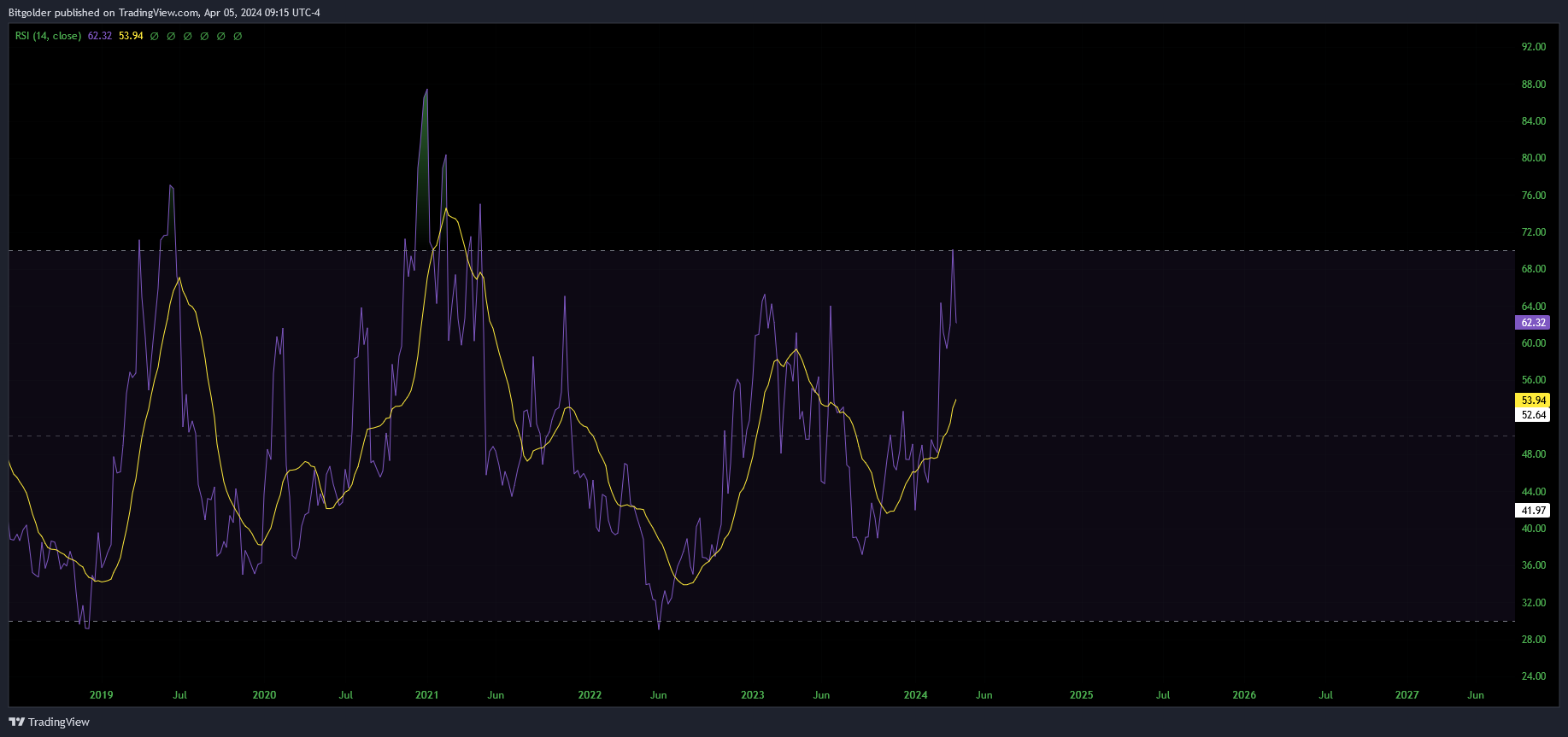Click the Jun label between 2023 and 2024
This screenshot has width=1568, height=737.
click(821, 695)
